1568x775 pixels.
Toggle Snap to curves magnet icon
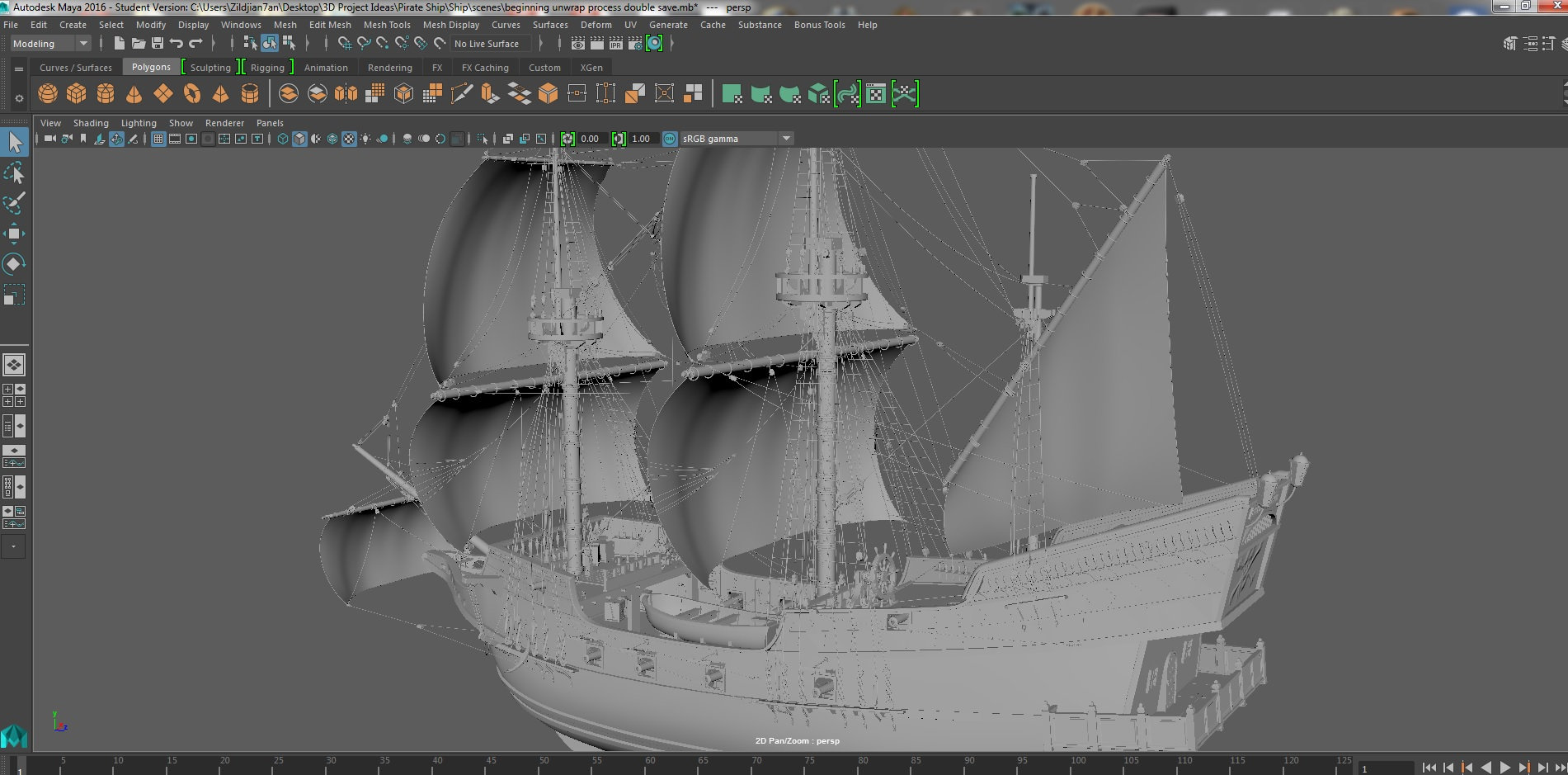[363, 43]
